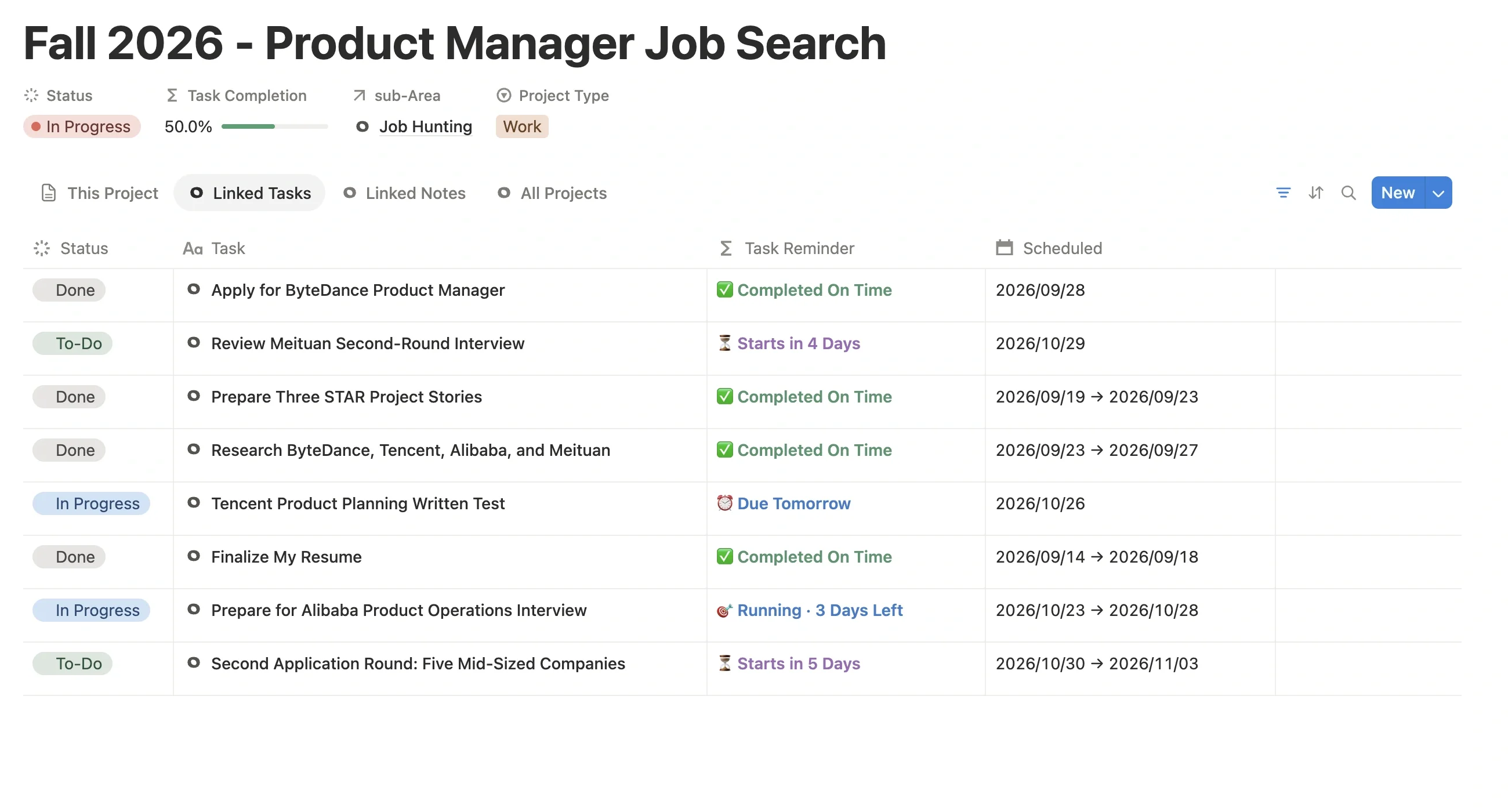
Task: Open Finalize My Resume task
Action: pyautogui.click(x=287, y=557)
